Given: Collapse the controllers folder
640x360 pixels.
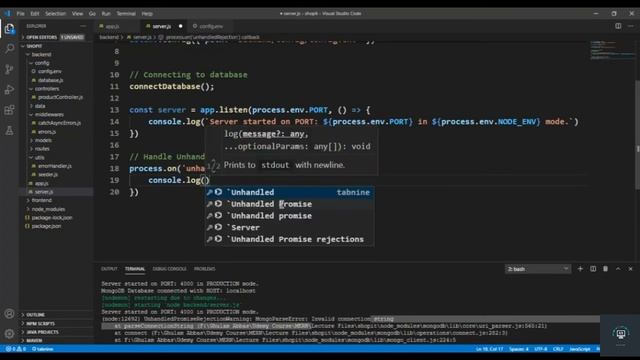Looking at the screenshot, I should pos(56,89).
